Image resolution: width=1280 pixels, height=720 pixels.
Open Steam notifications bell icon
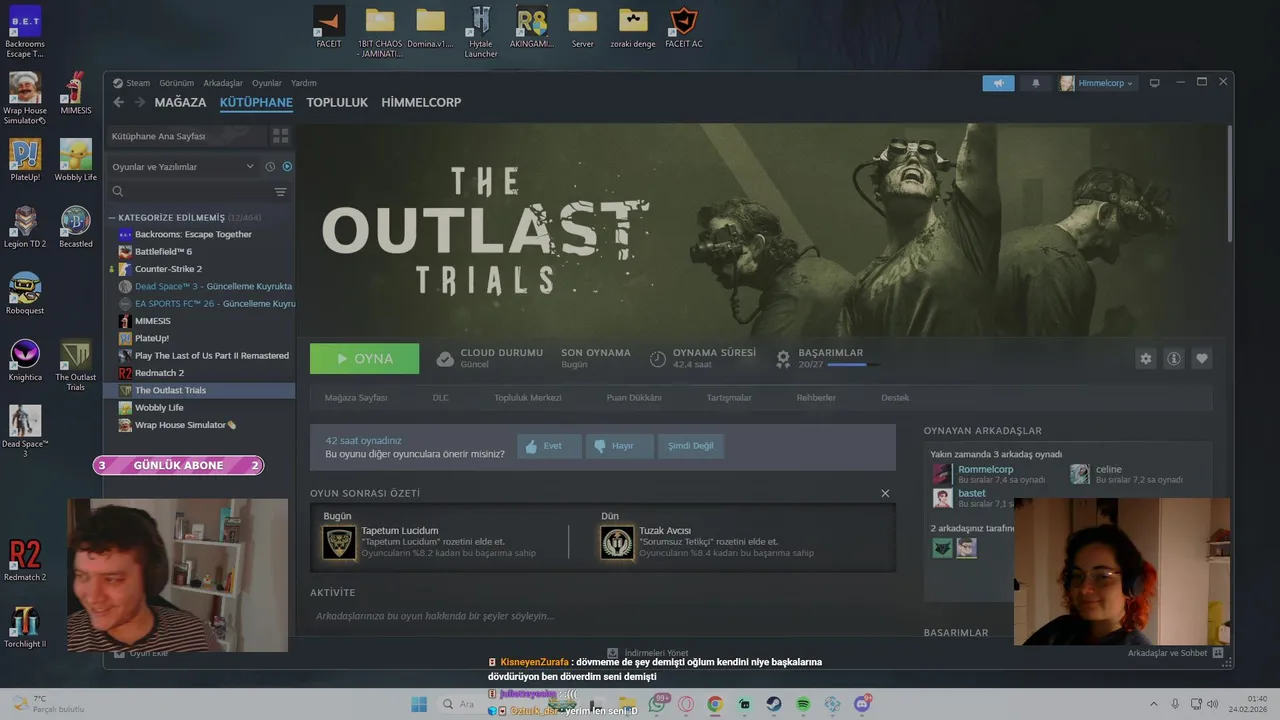[1036, 83]
